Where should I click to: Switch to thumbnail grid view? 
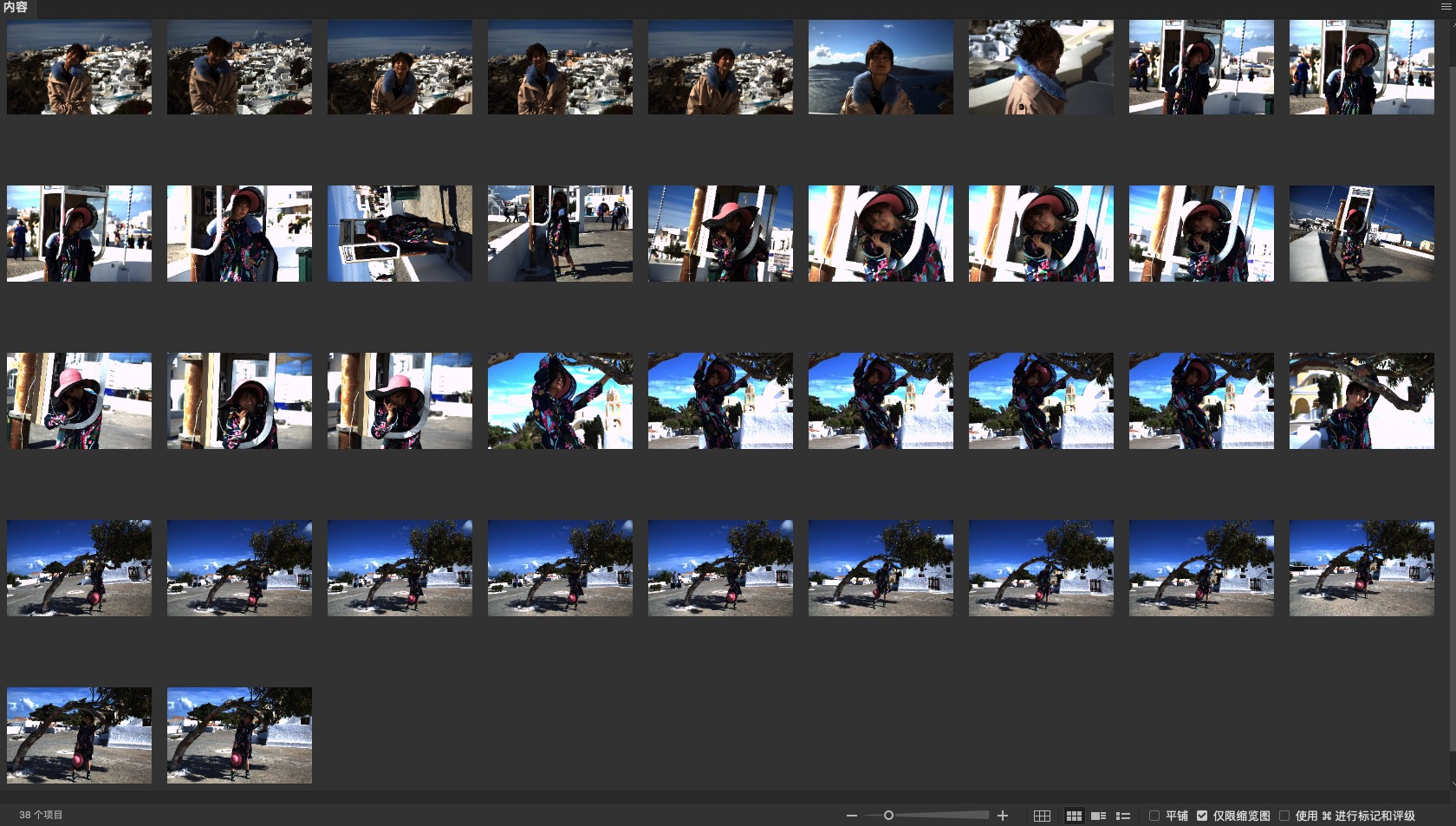point(1074,816)
